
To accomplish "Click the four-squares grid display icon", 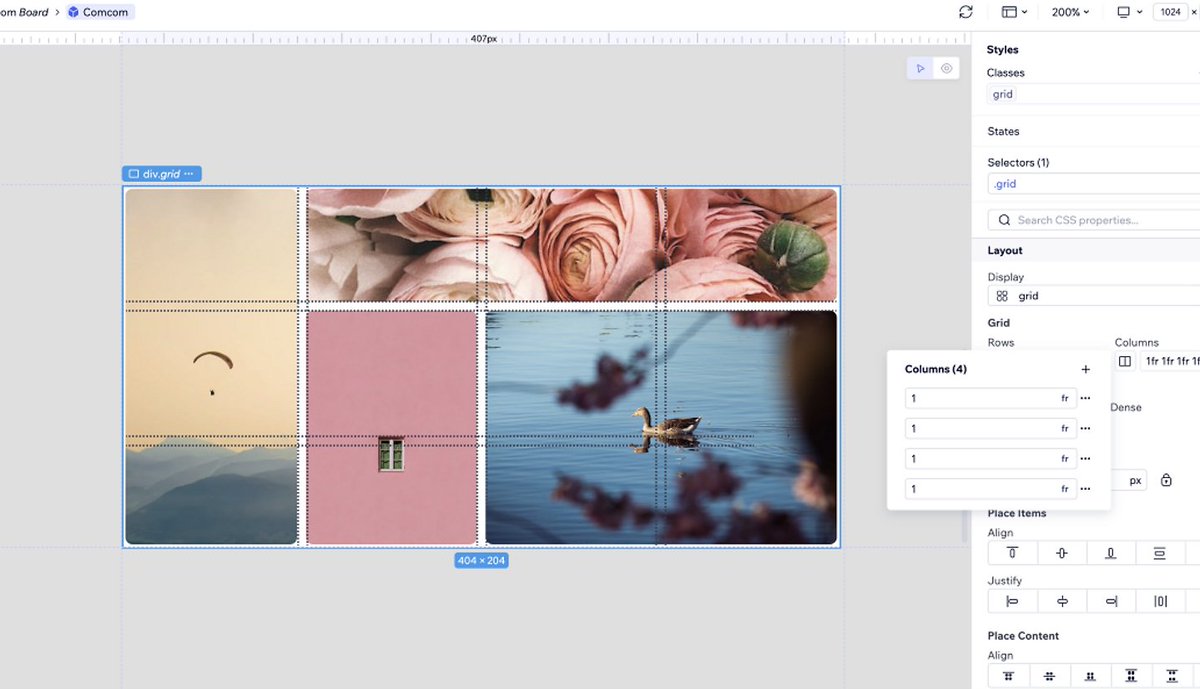I will tap(1002, 296).
